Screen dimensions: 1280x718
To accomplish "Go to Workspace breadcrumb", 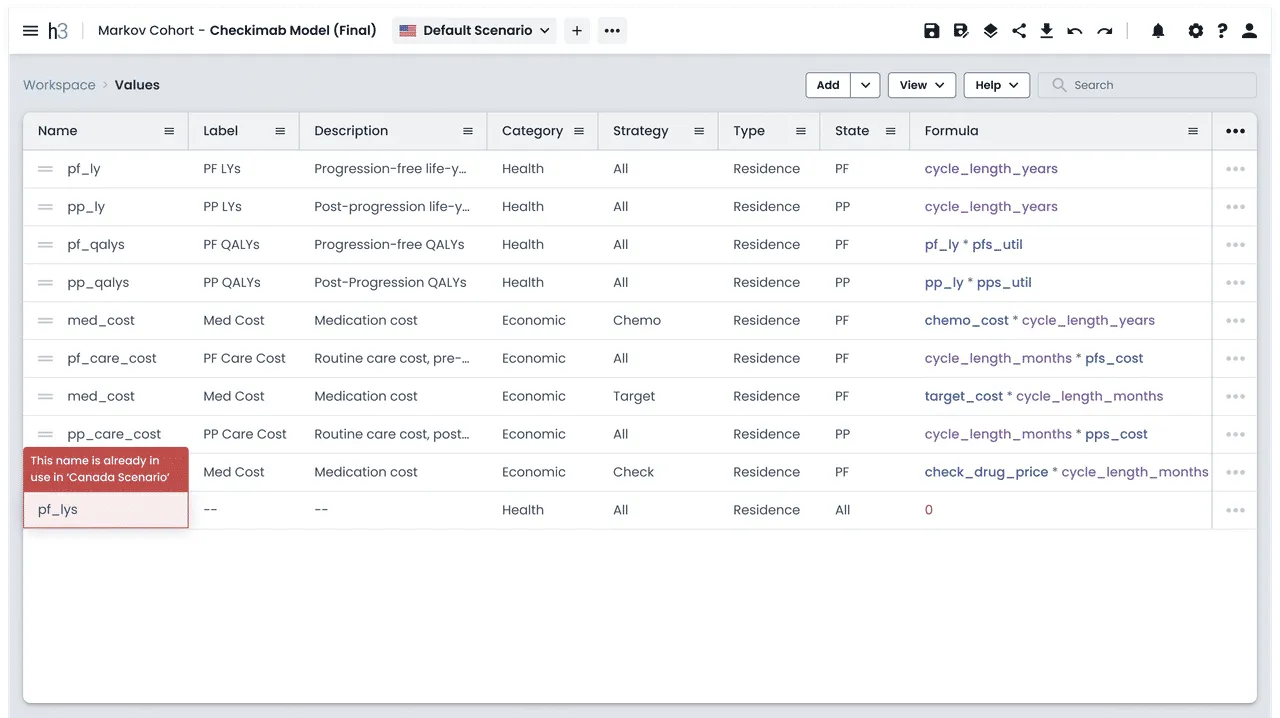I will point(59,85).
